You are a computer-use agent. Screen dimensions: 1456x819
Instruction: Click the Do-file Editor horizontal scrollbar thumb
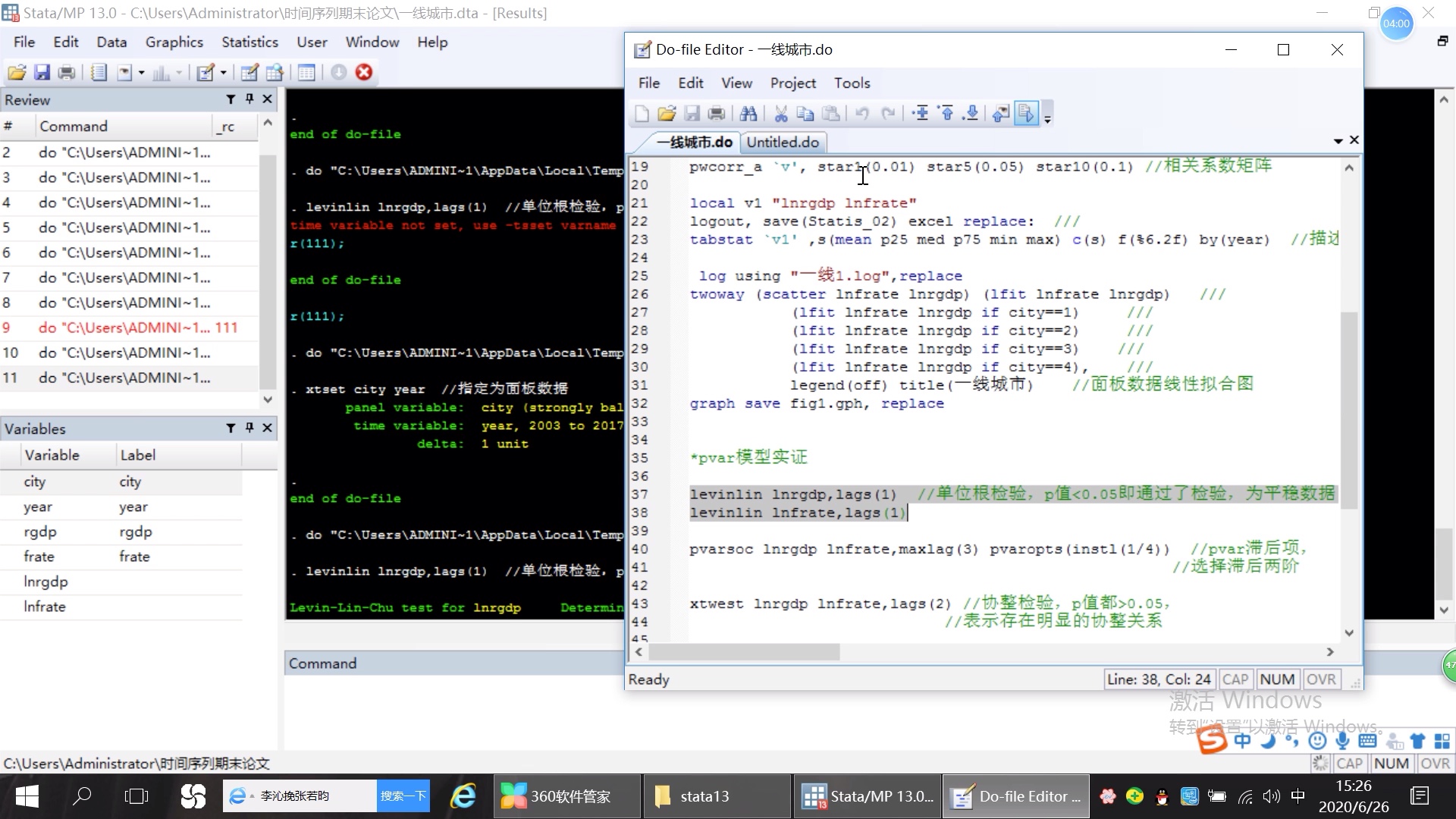coord(743,652)
